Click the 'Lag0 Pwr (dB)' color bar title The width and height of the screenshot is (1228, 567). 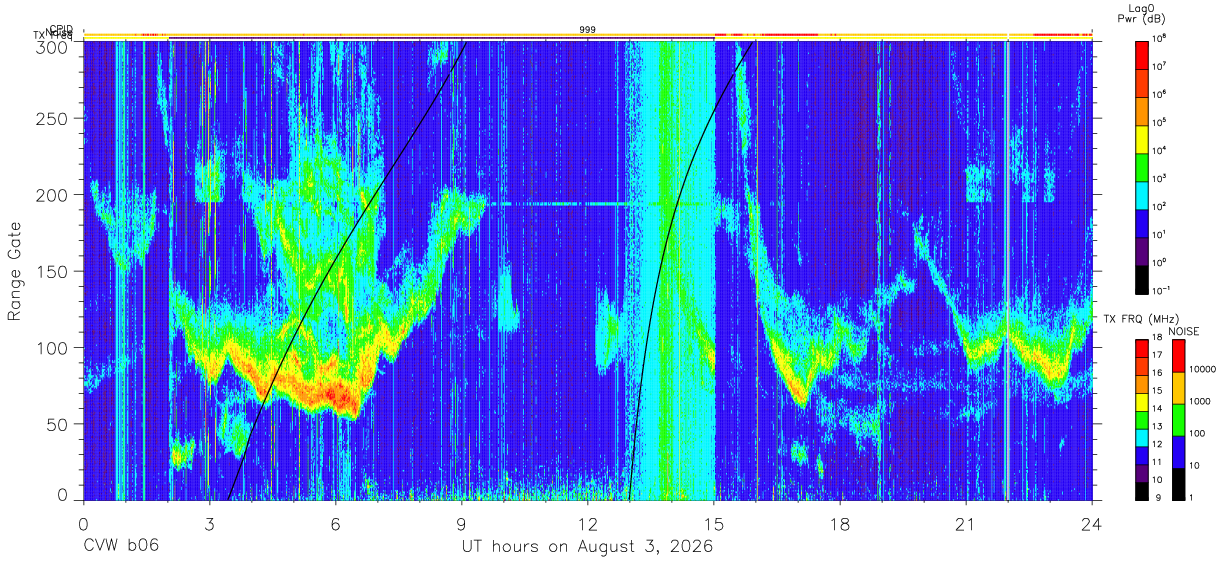tap(1143, 13)
